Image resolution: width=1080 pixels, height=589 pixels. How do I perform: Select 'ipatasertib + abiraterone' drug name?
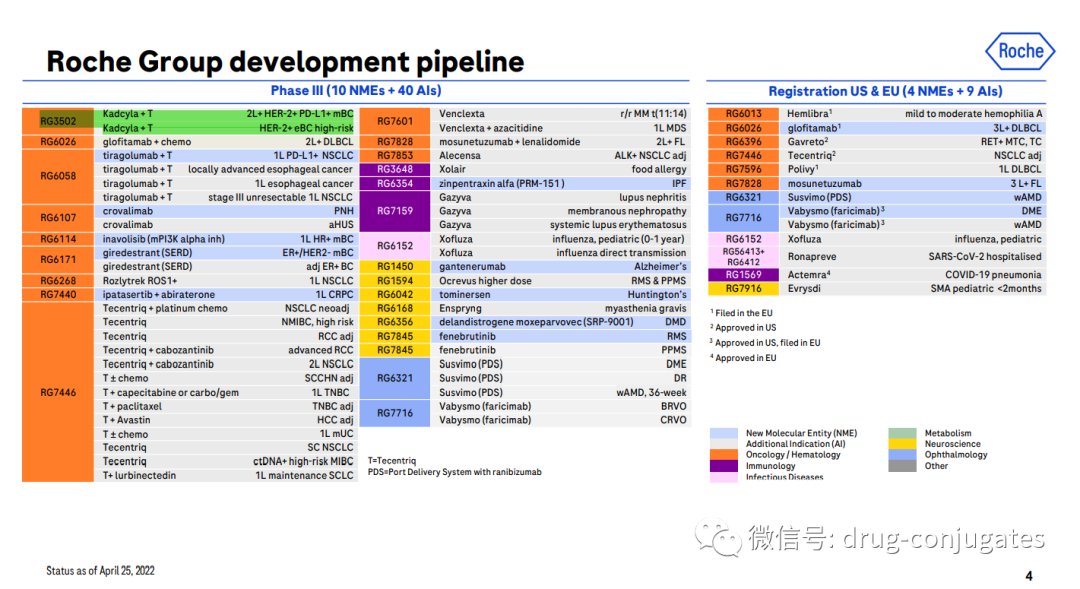[x=158, y=295]
